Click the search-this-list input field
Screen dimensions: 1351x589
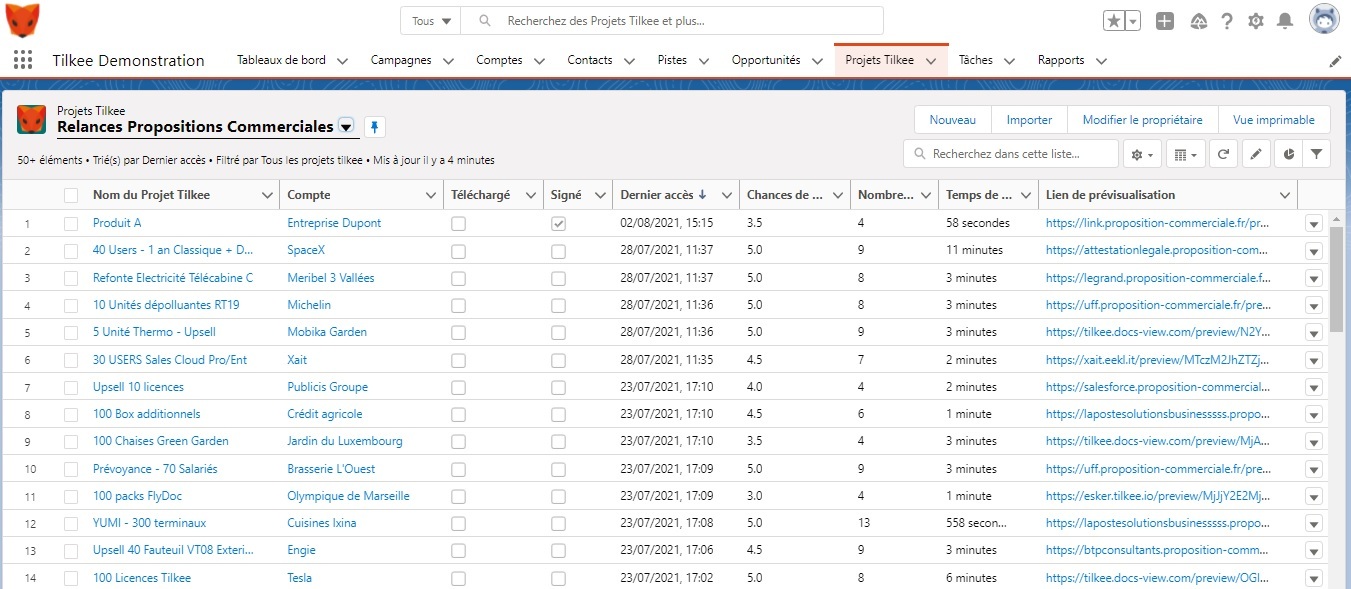(x=1010, y=153)
